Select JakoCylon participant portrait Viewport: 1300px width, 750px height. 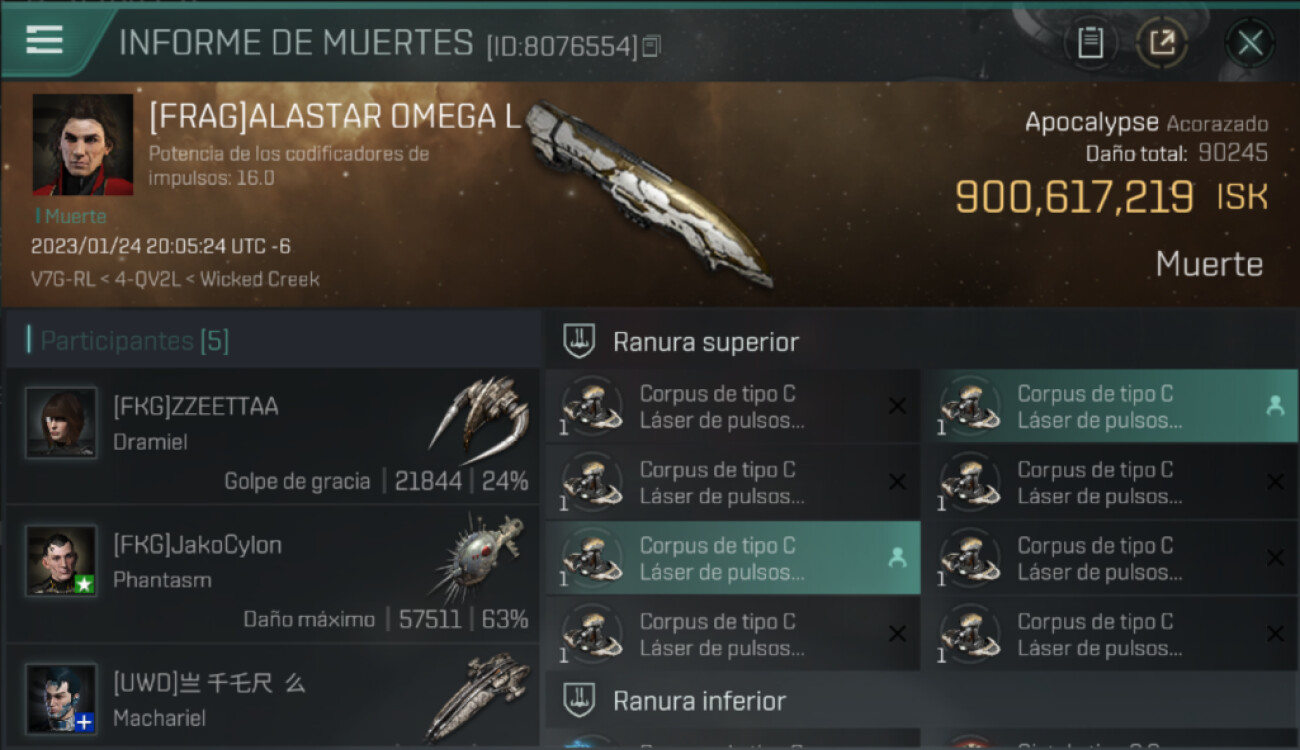point(61,560)
